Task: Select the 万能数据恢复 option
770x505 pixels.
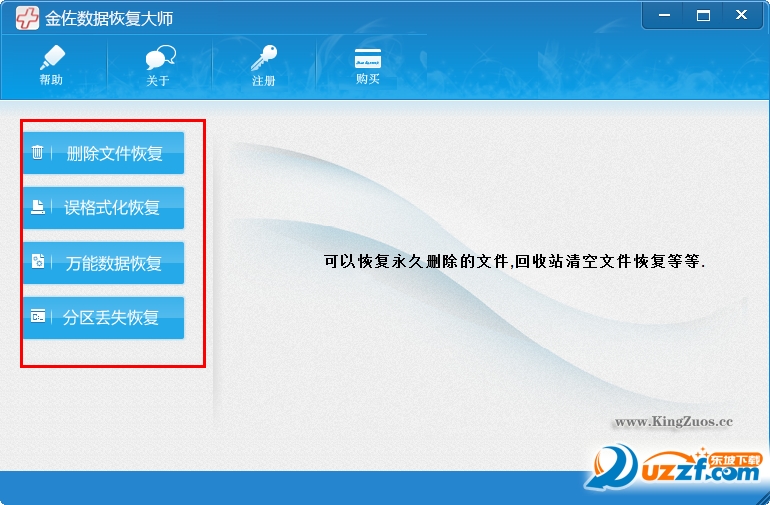Action: tap(114, 263)
